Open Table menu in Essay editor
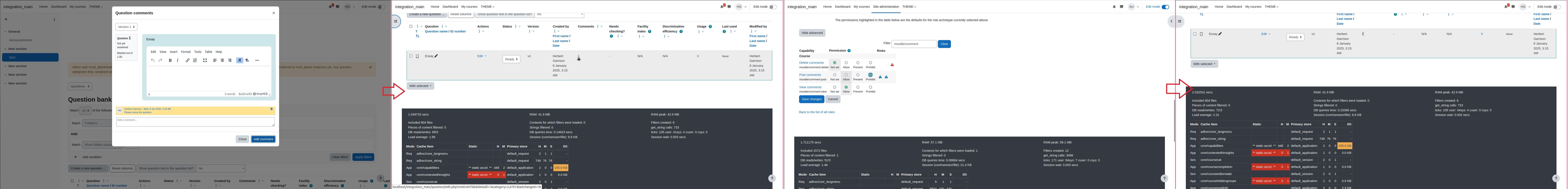Screen dimensions: 1568x189 [x=208, y=52]
